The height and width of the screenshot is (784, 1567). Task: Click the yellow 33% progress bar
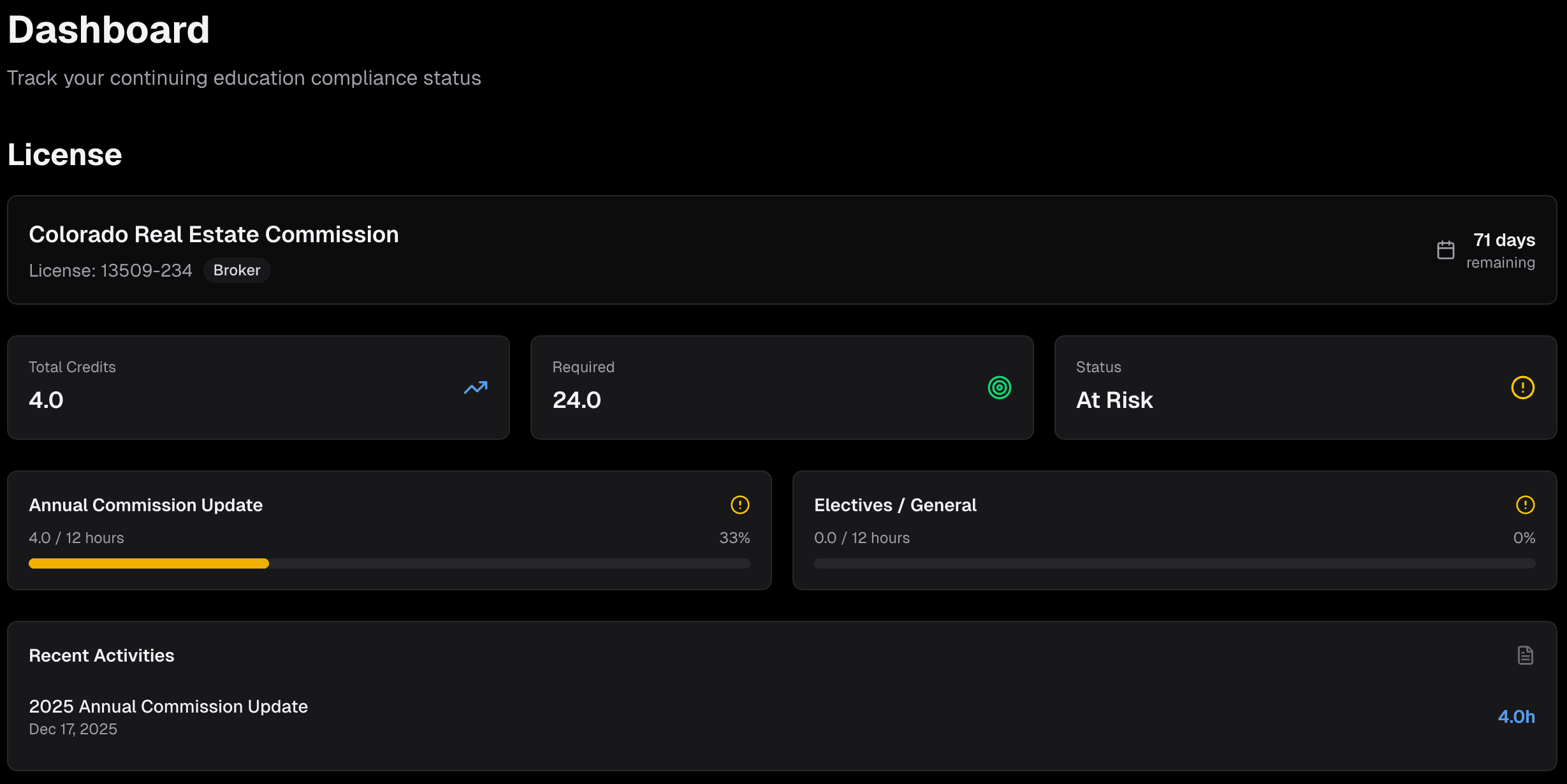148,563
